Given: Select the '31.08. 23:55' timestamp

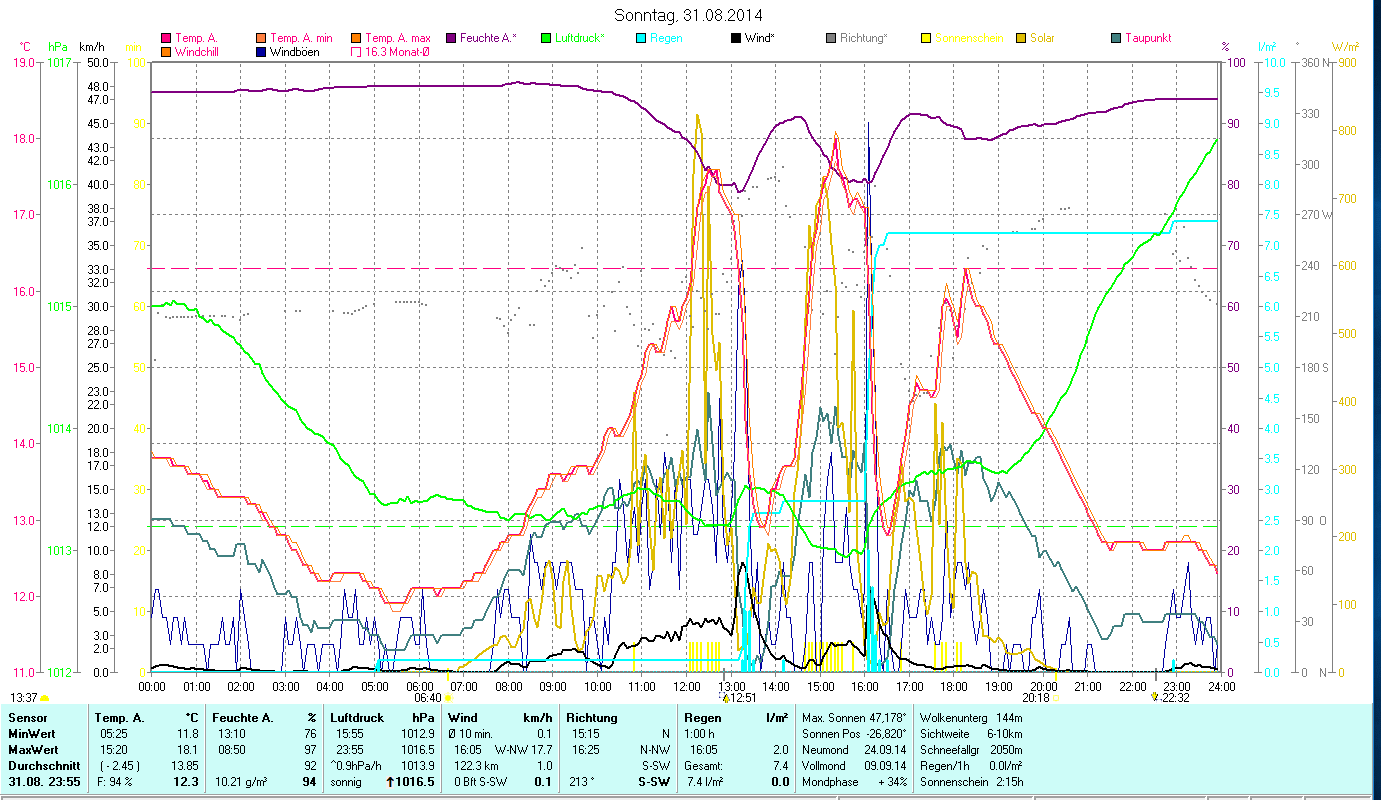Looking at the screenshot, I should tap(44, 782).
